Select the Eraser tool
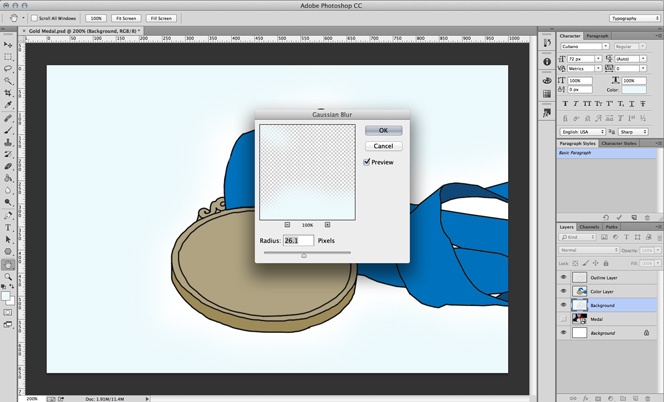 point(8,166)
